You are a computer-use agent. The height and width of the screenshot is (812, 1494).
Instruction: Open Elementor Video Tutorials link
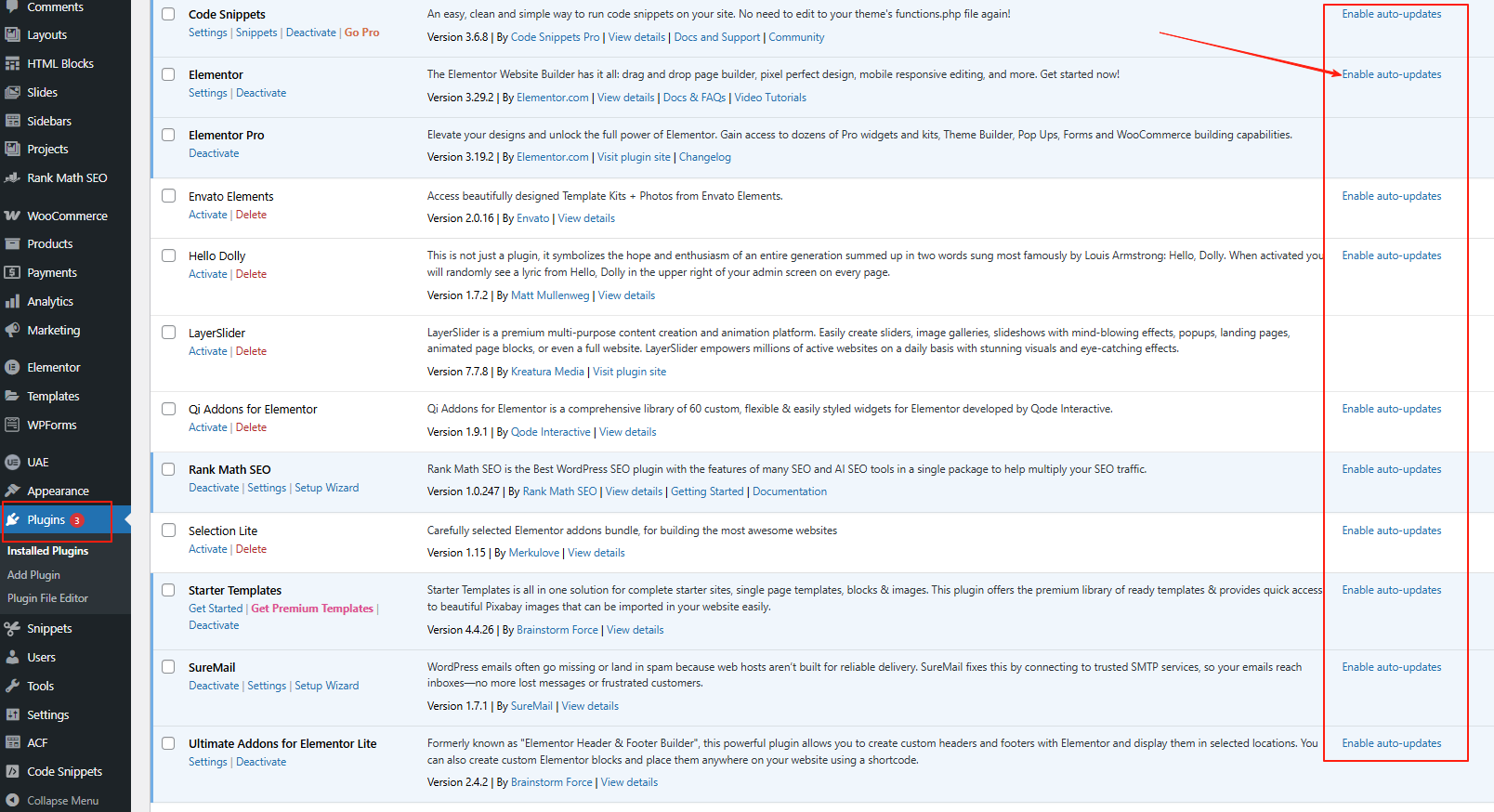pyautogui.click(x=770, y=98)
